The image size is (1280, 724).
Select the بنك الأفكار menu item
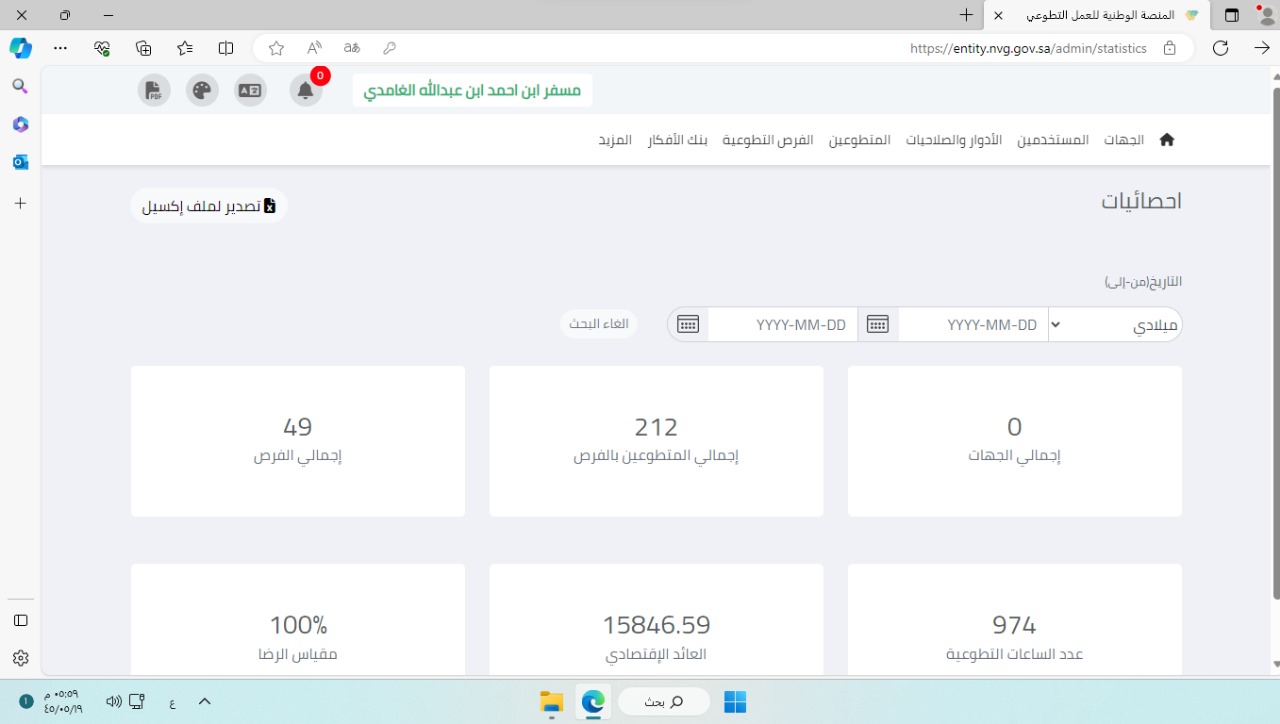(677, 140)
